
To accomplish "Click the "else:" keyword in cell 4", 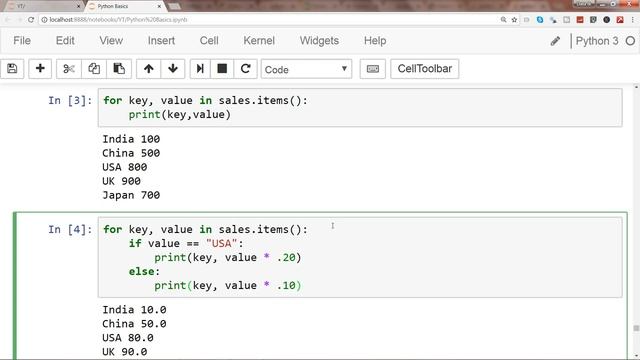I will tap(144, 271).
